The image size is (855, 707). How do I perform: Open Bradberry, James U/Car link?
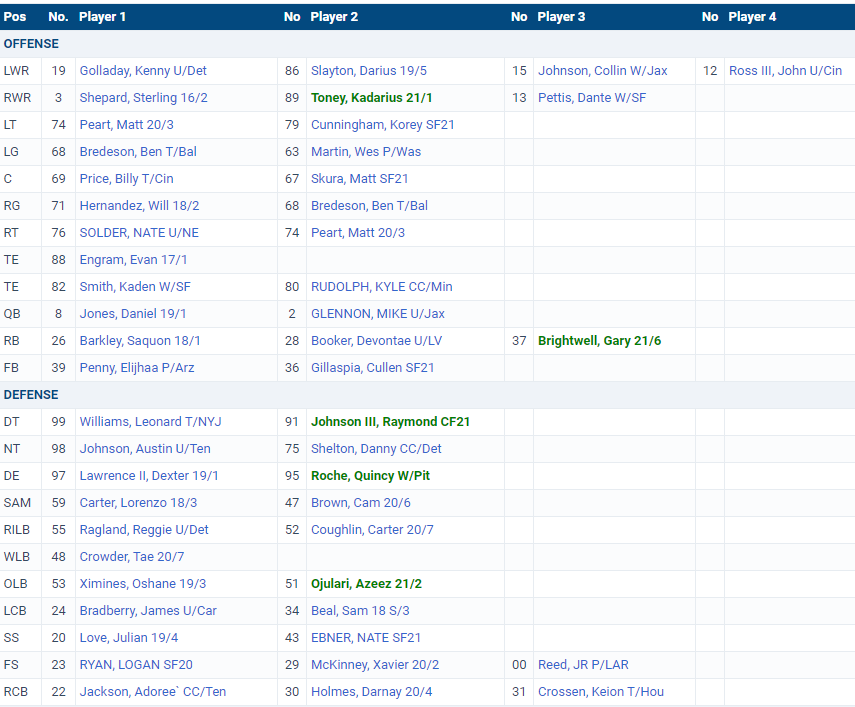148,611
